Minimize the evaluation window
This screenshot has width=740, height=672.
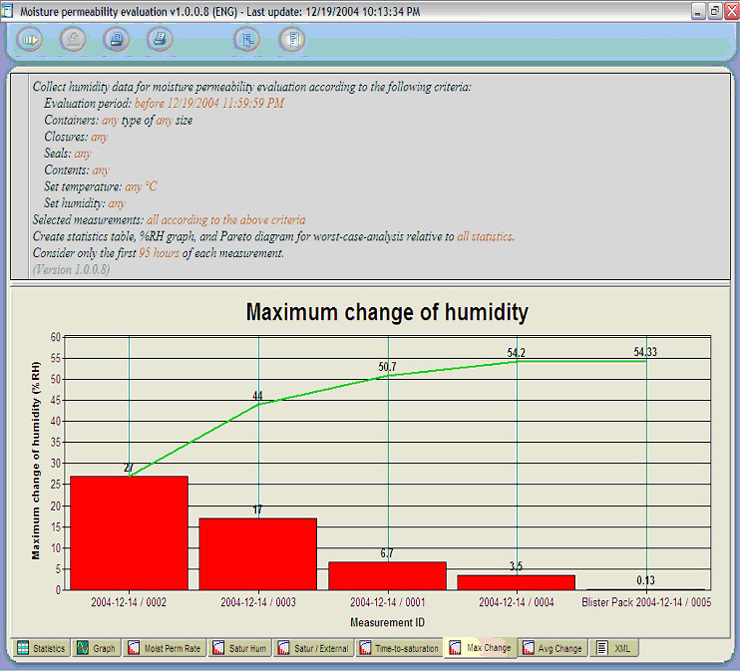pos(698,11)
